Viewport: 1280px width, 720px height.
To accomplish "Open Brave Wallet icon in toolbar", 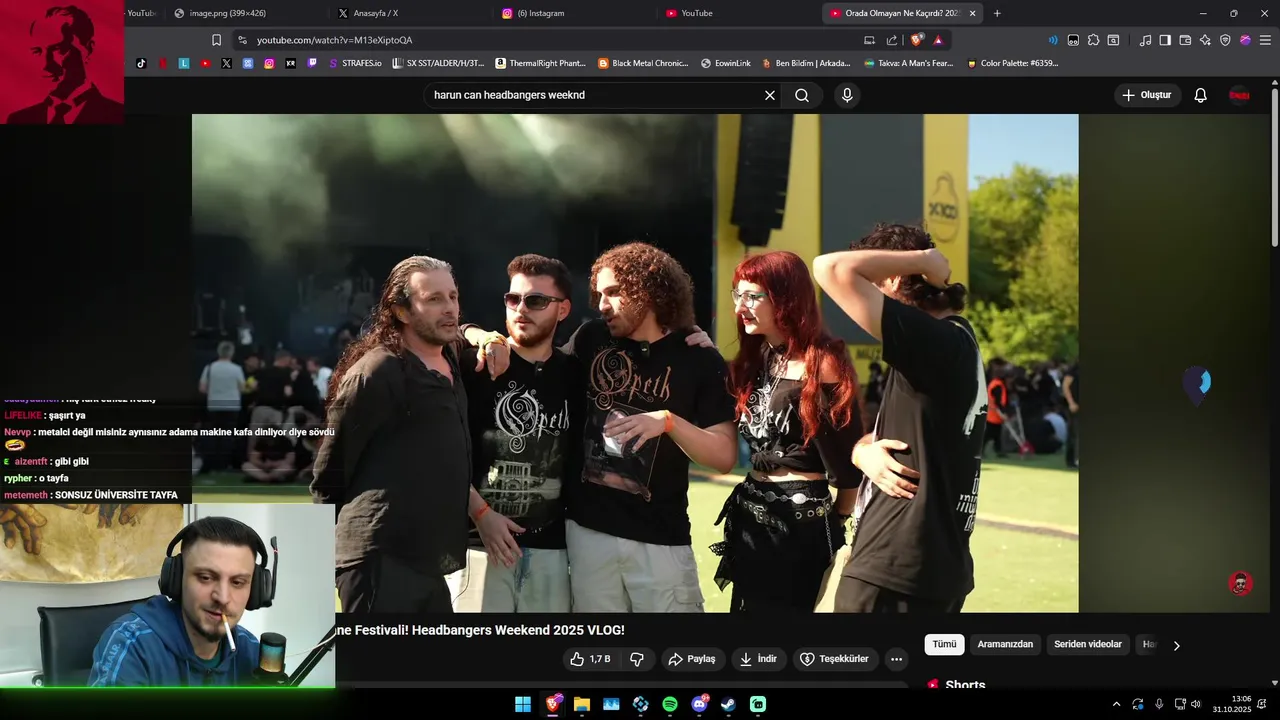I will click(1185, 40).
